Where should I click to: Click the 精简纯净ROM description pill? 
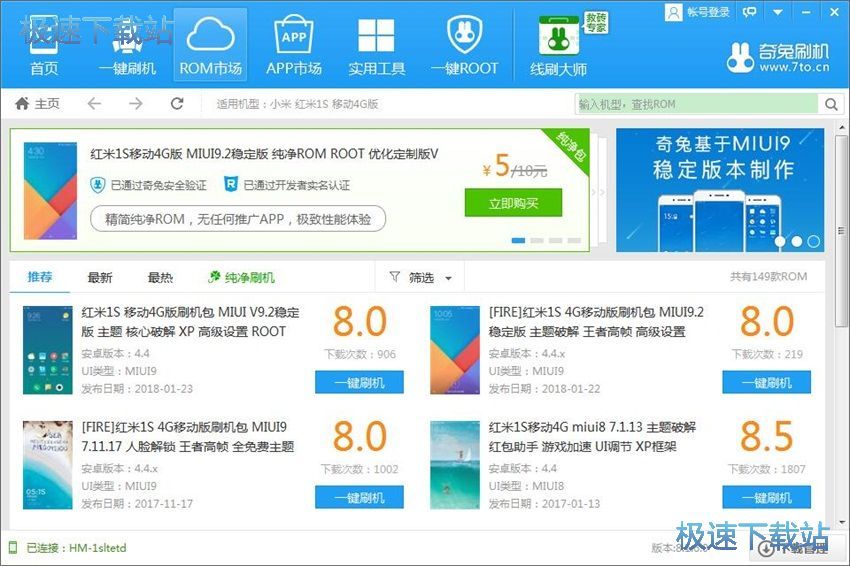pyautogui.click(x=238, y=219)
